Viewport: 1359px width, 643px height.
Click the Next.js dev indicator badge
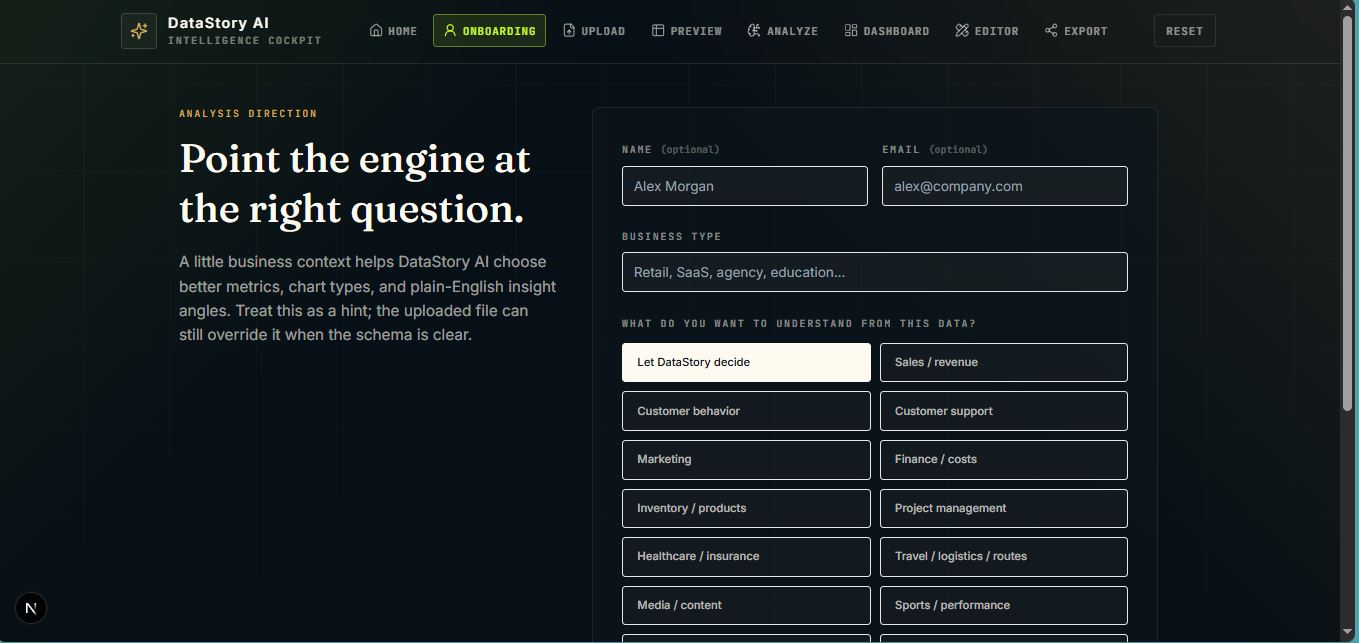tap(31, 607)
